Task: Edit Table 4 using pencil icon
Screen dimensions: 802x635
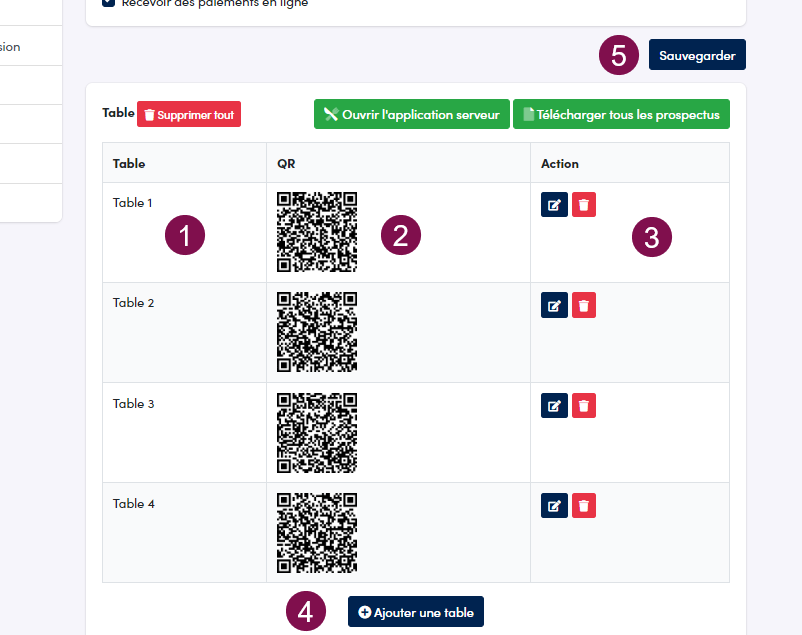Action: (554, 506)
